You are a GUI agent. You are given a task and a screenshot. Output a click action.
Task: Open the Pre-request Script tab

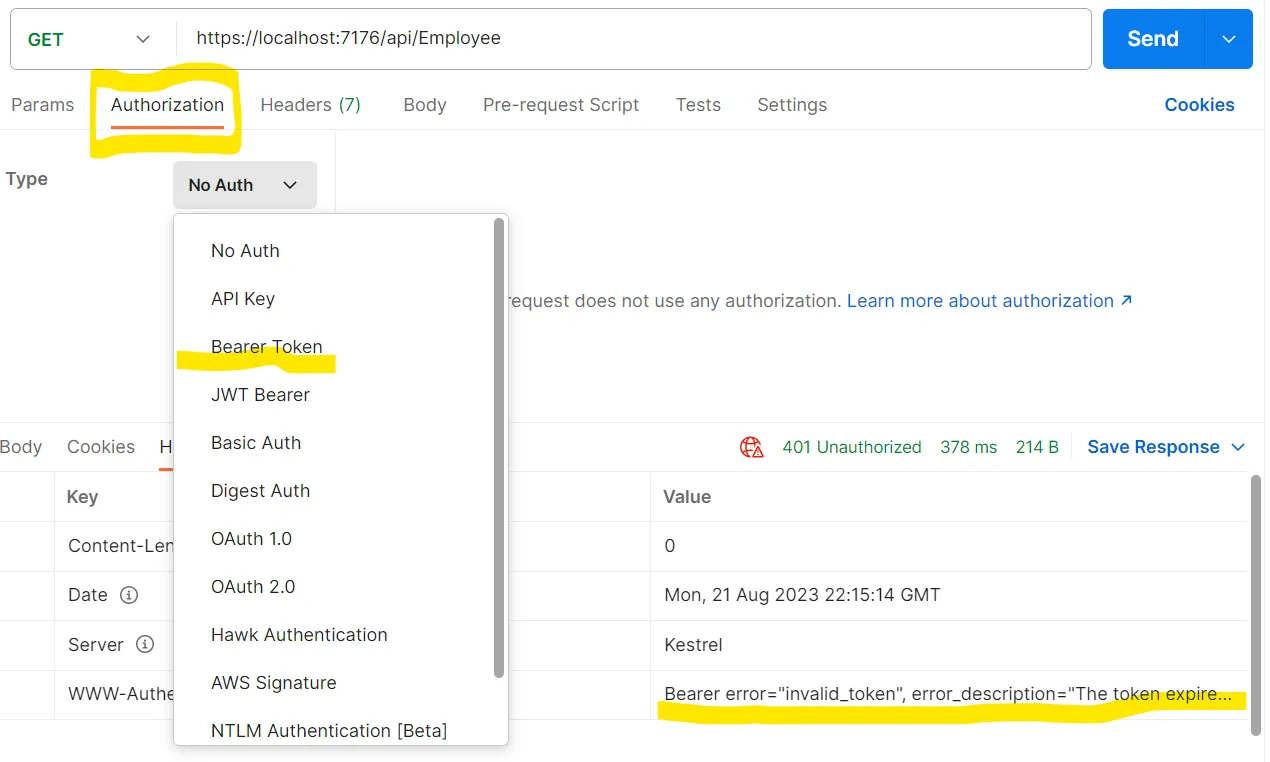pos(560,105)
